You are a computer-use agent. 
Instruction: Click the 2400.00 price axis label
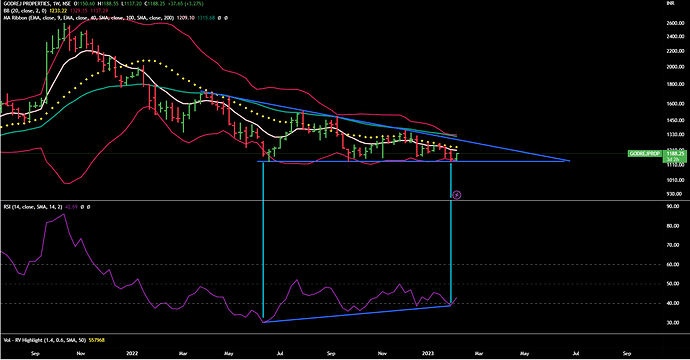[675, 37]
